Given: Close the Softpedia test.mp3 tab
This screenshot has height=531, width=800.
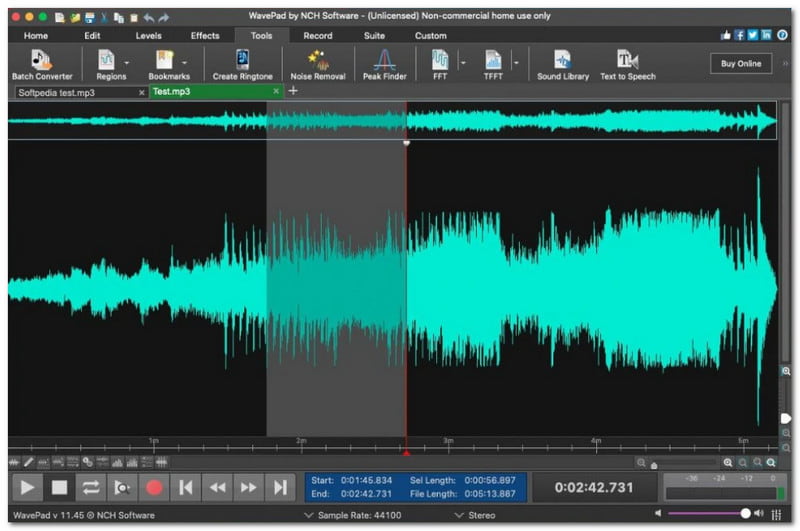Looking at the screenshot, I should click(141, 92).
